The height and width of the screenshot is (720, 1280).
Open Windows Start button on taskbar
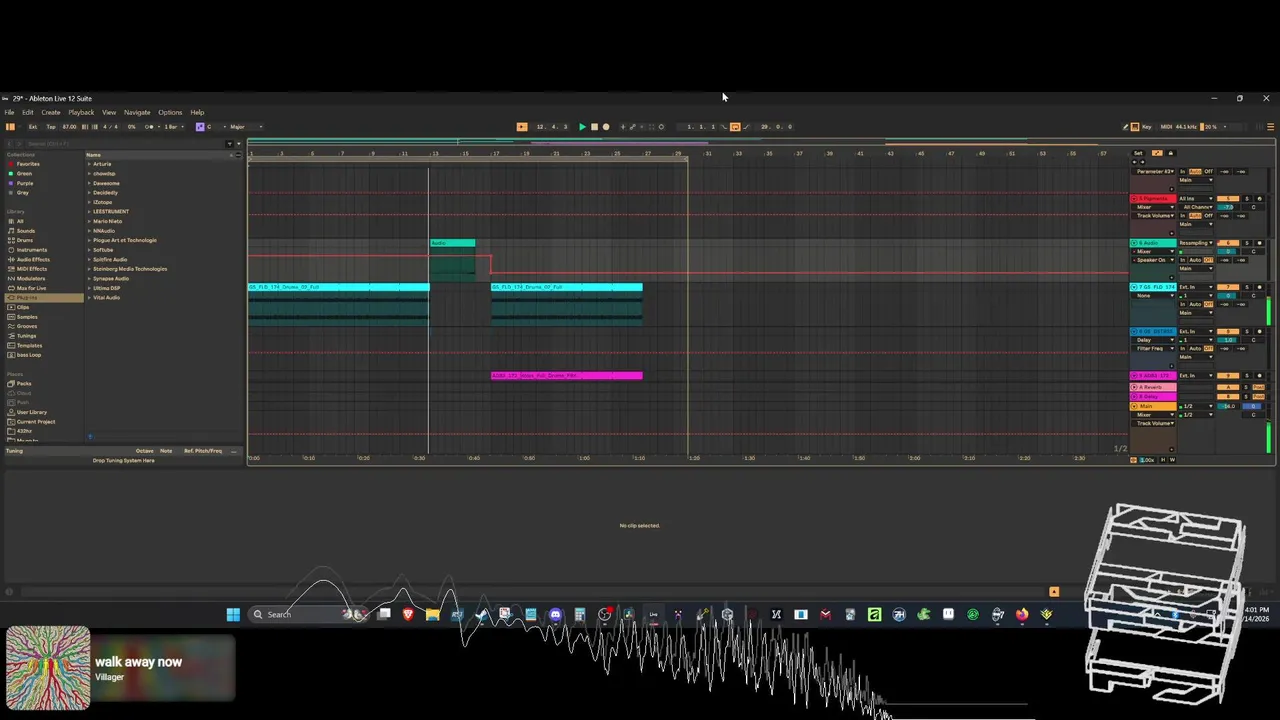(233, 614)
